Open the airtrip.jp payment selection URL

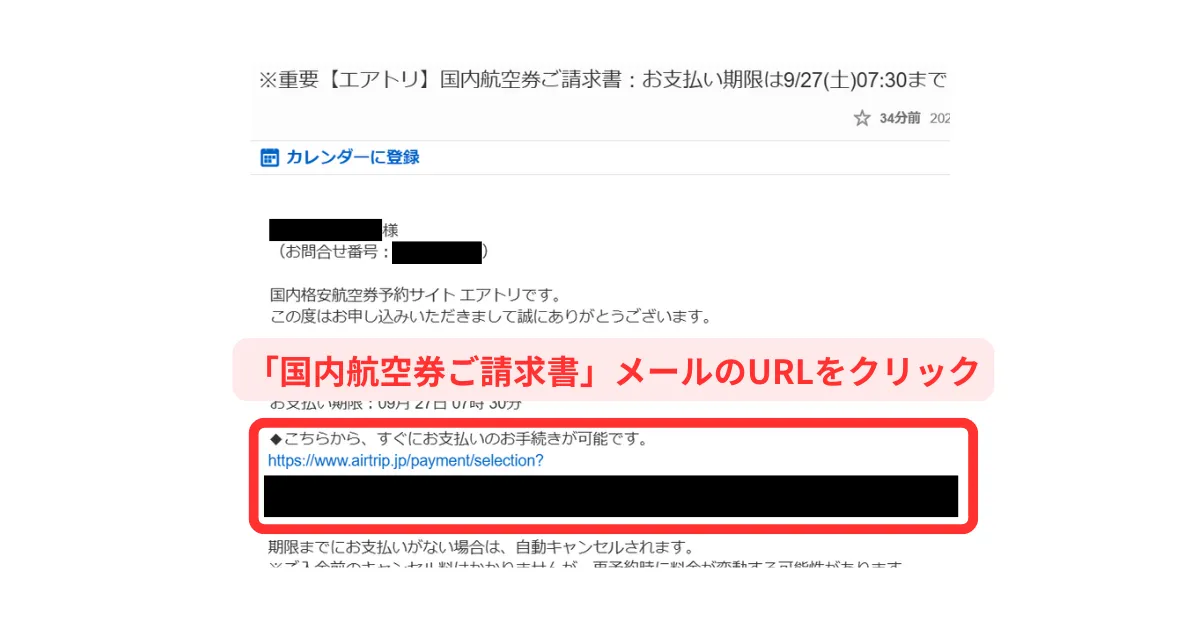pyautogui.click(x=405, y=462)
